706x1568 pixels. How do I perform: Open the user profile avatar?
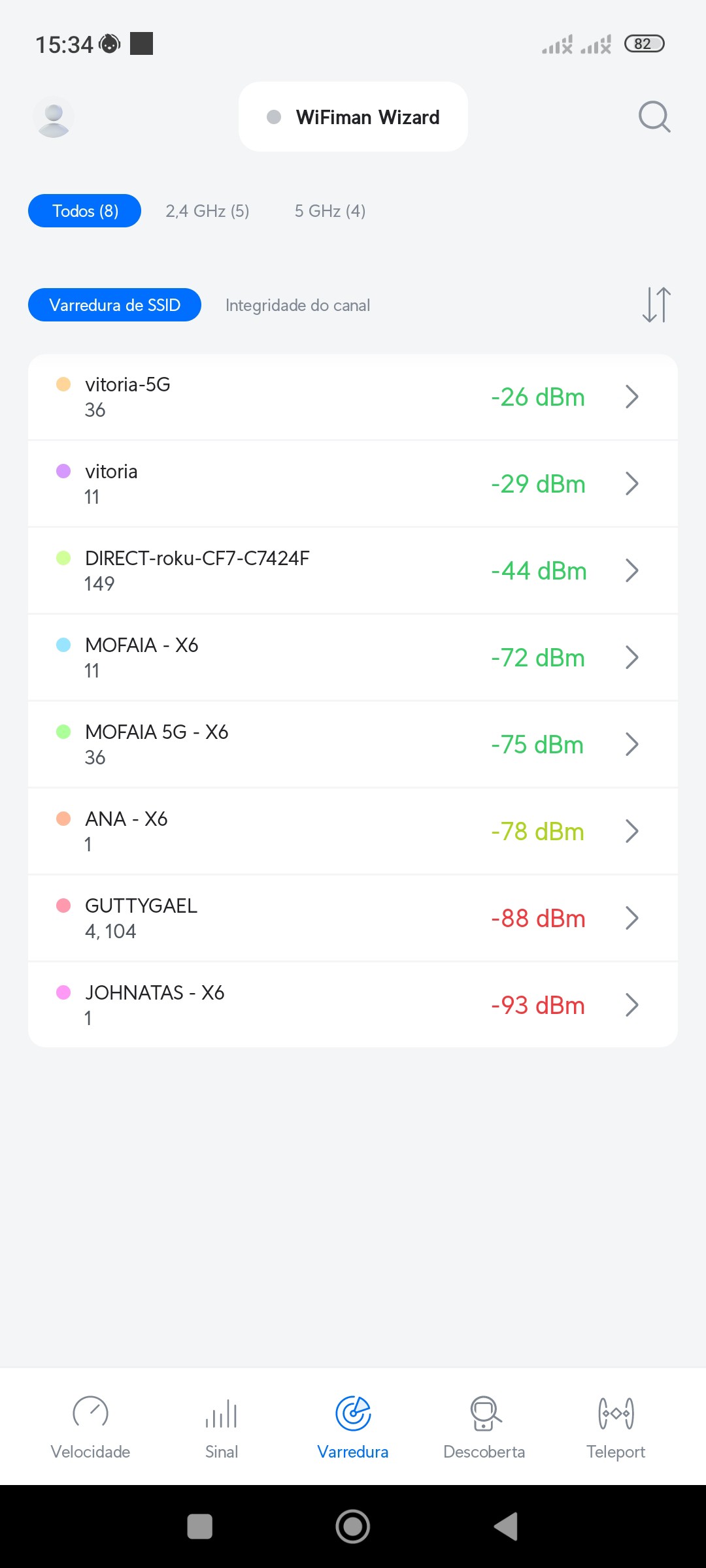[x=54, y=118]
